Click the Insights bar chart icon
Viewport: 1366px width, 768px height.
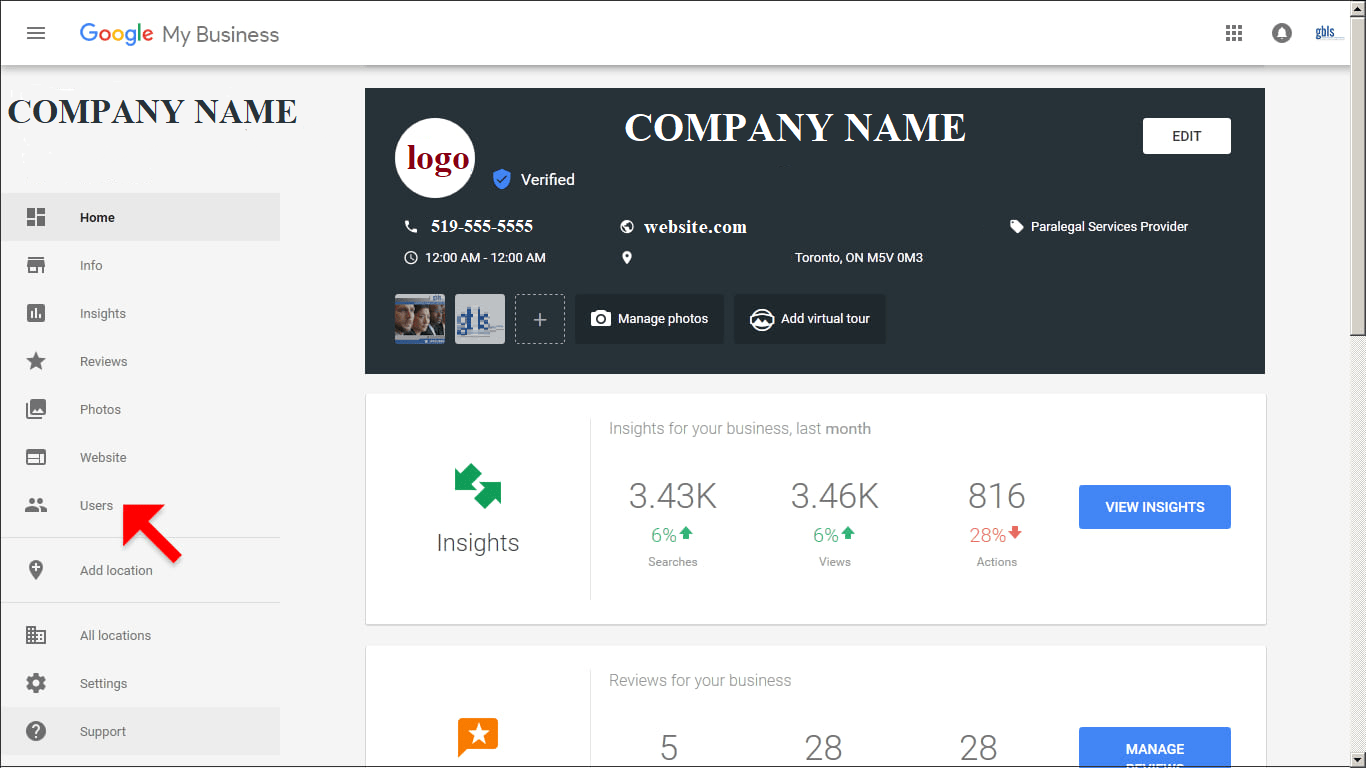coord(36,313)
